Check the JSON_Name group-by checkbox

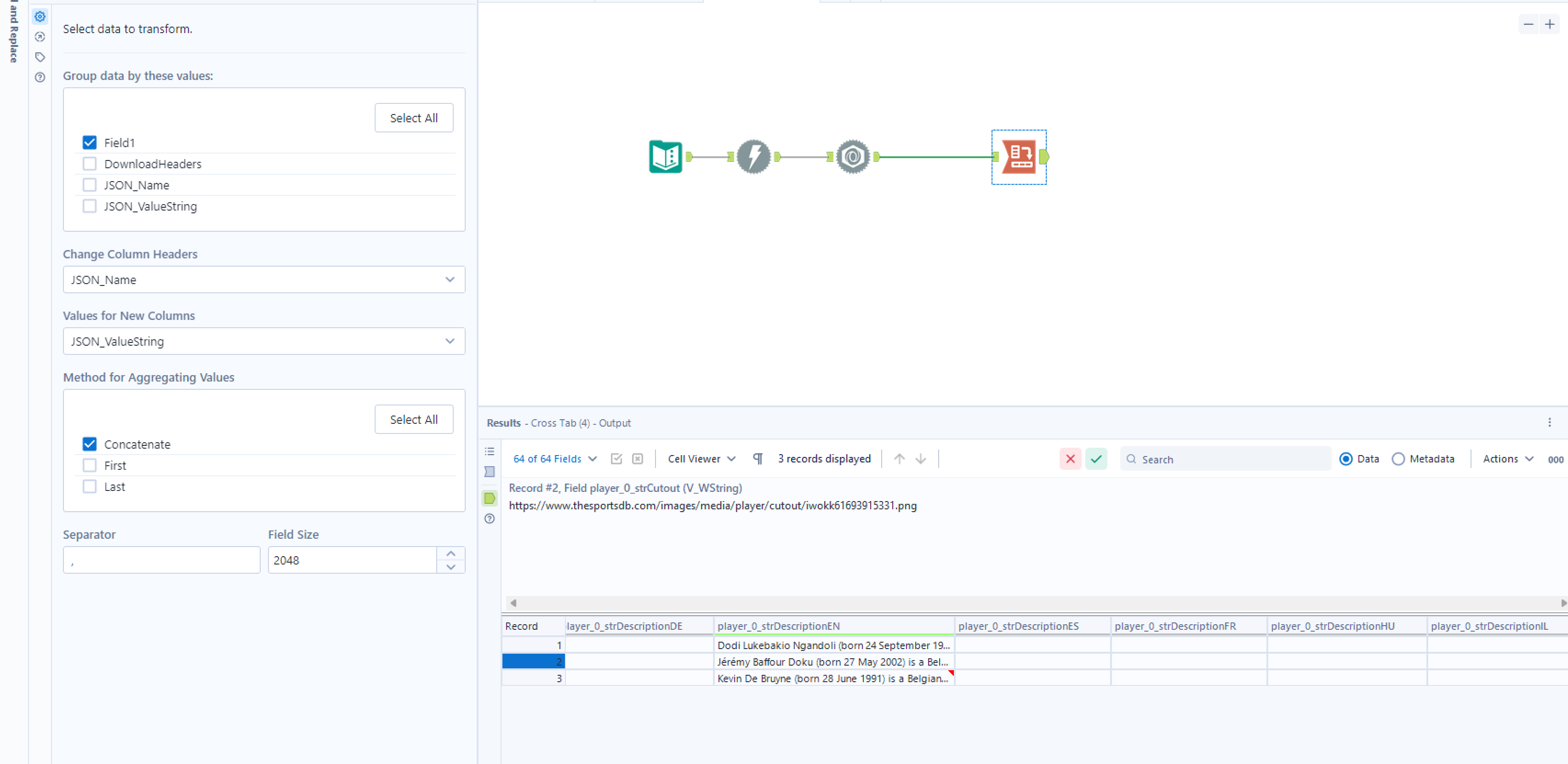tap(90, 185)
